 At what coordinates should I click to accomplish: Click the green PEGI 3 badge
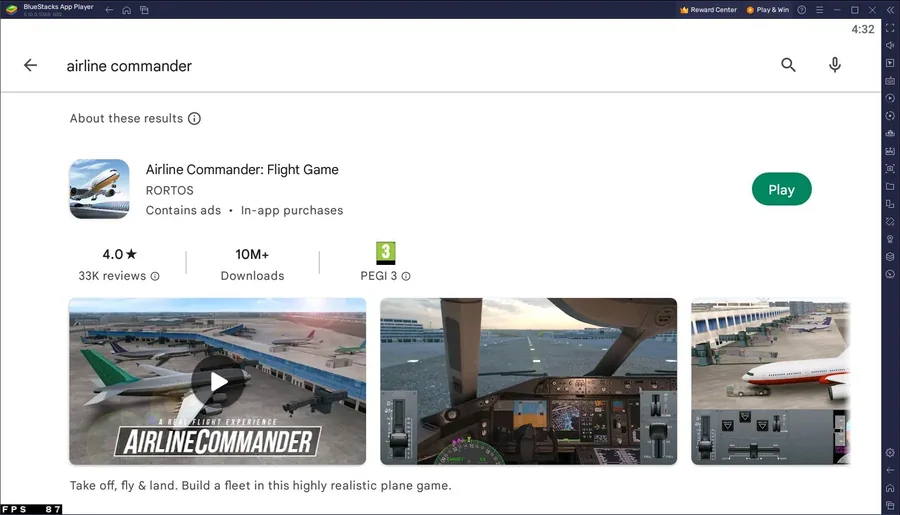click(386, 253)
